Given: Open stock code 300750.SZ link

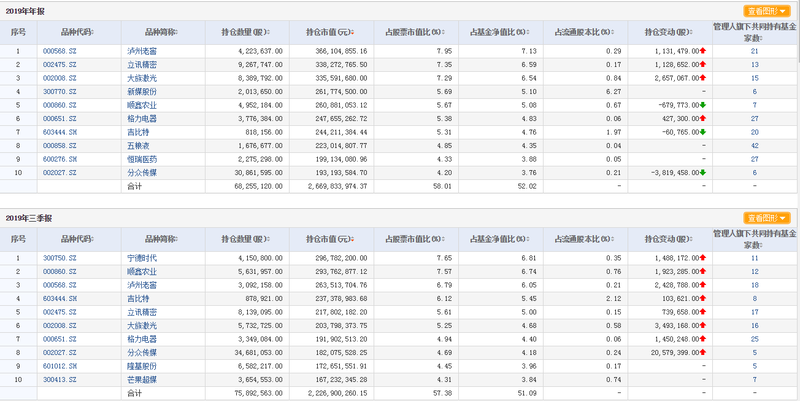Looking at the screenshot, I should point(60,258).
